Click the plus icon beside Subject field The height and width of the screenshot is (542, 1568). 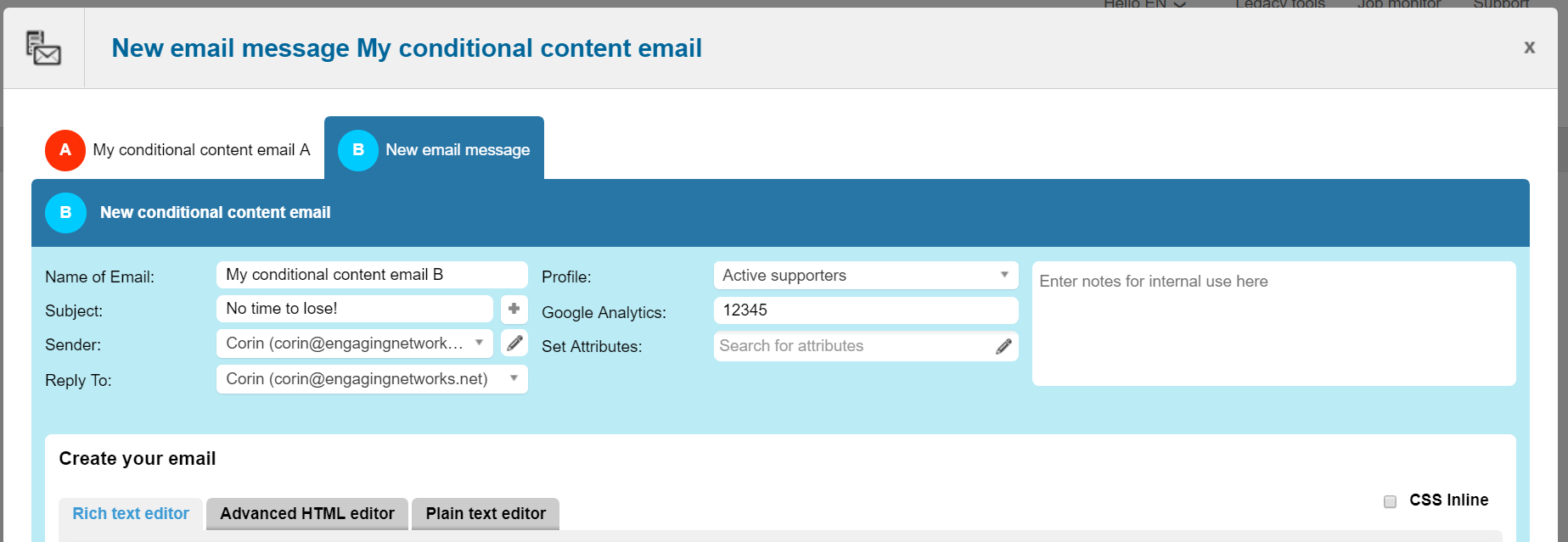coord(514,309)
